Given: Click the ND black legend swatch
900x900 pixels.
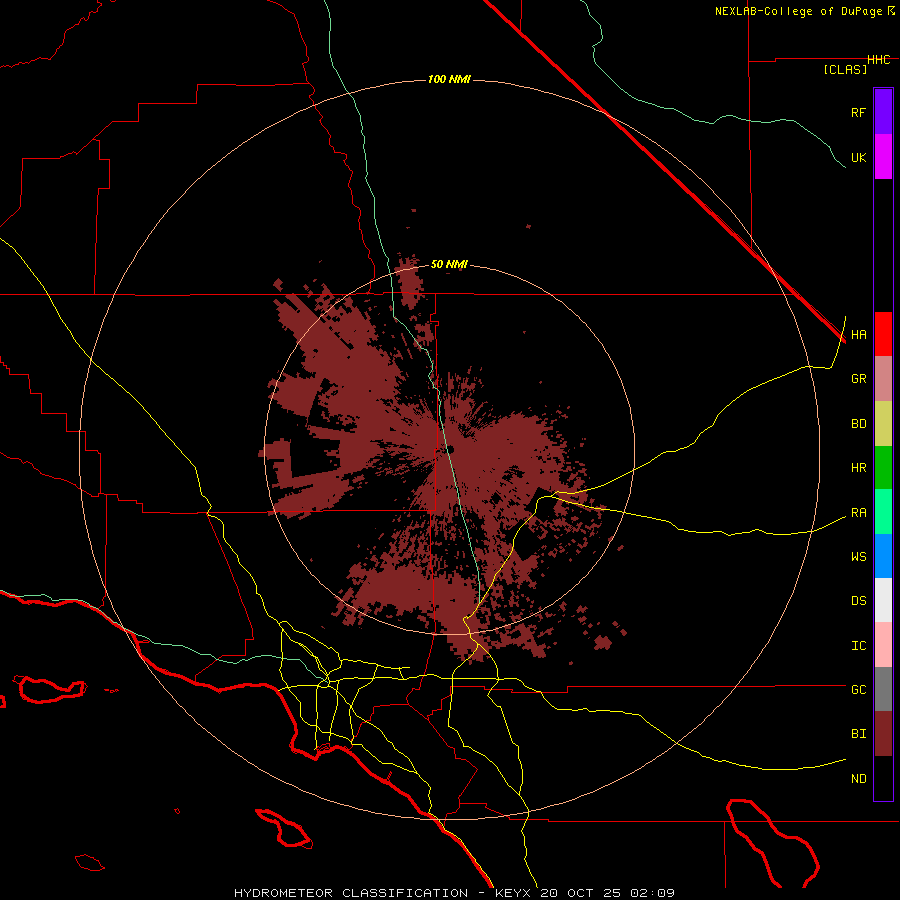Looking at the screenshot, I should coord(883,778).
